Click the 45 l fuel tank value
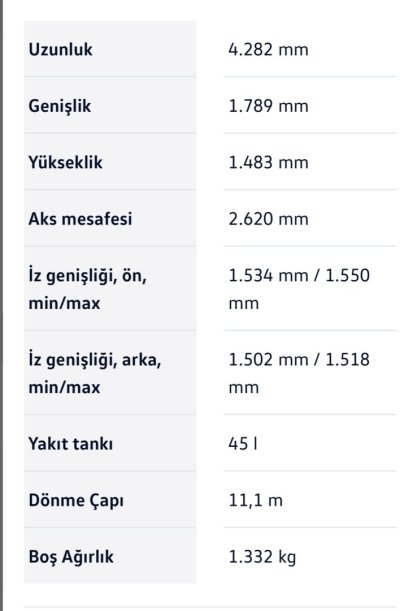Viewport: 400px width, 611px height. point(243,444)
